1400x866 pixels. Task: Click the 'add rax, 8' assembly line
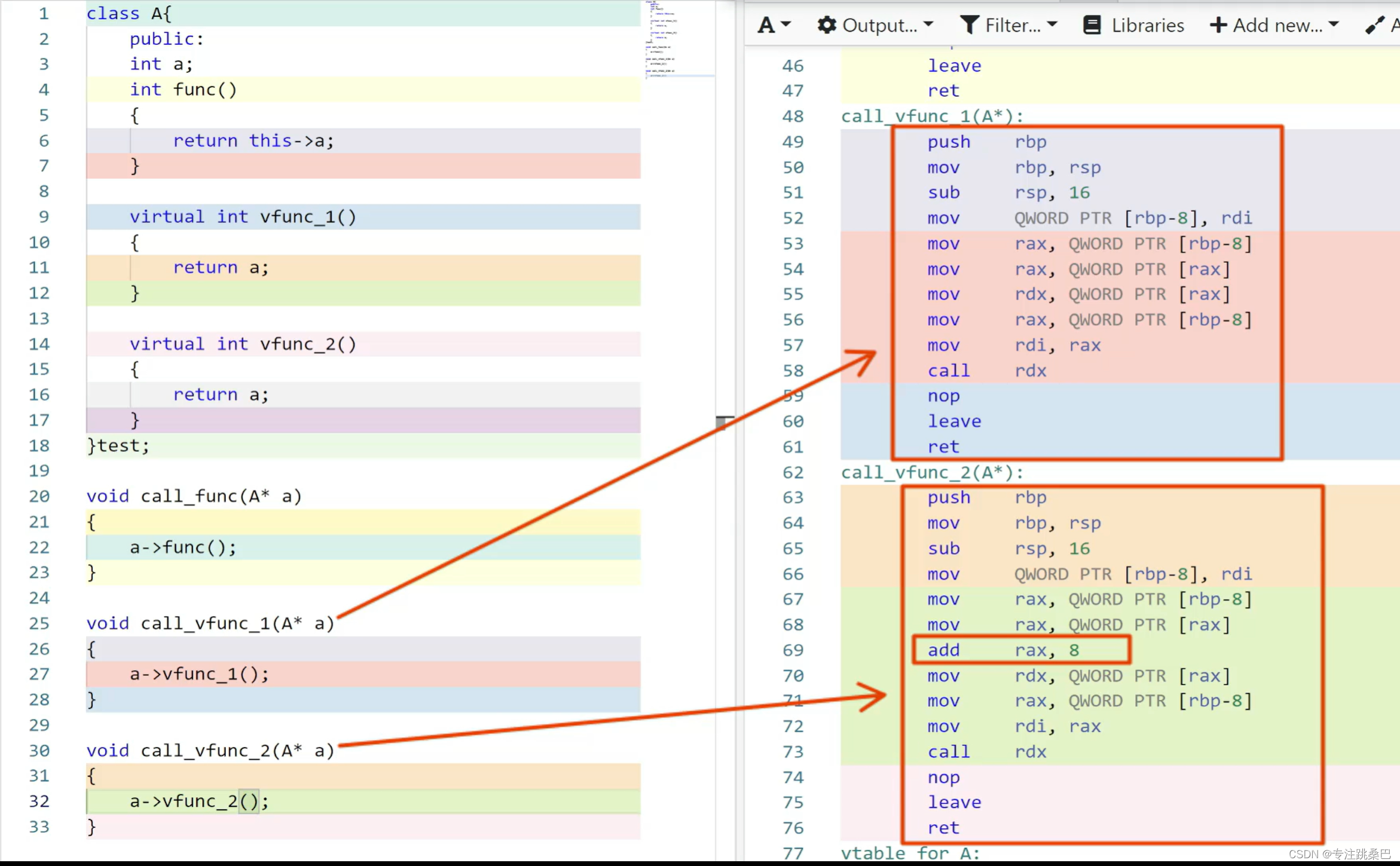(1002, 650)
